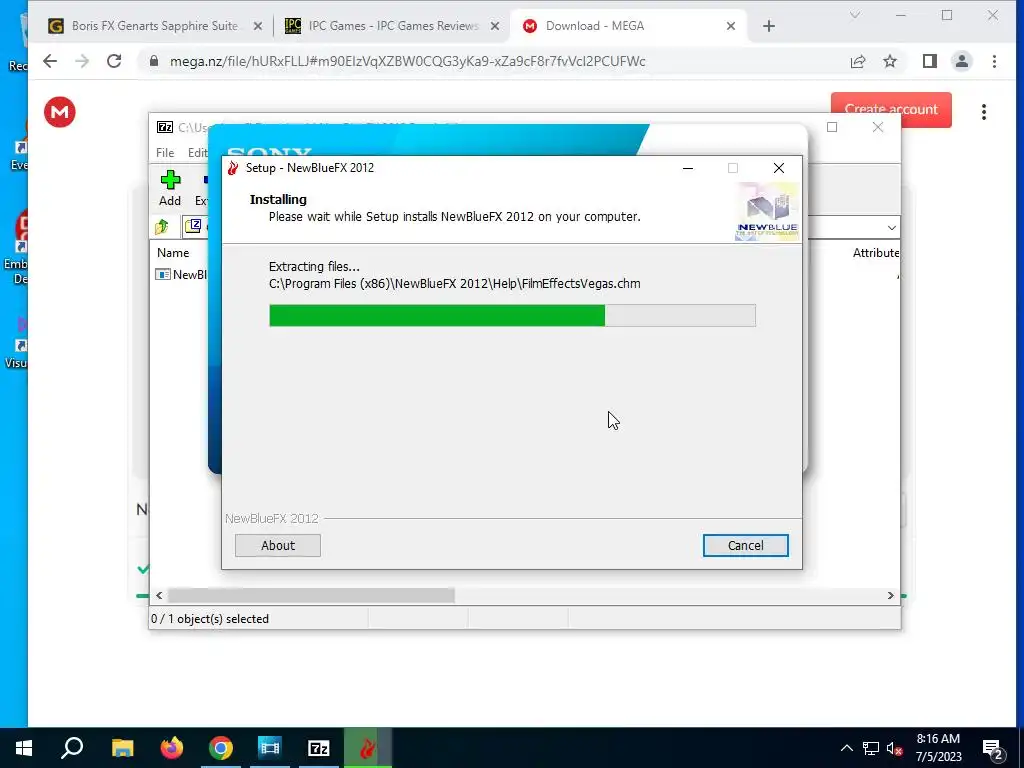Click the 7-Zip horizontal scrollbar thumb
Viewport: 1024px width, 768px height.
pos(311,595)
